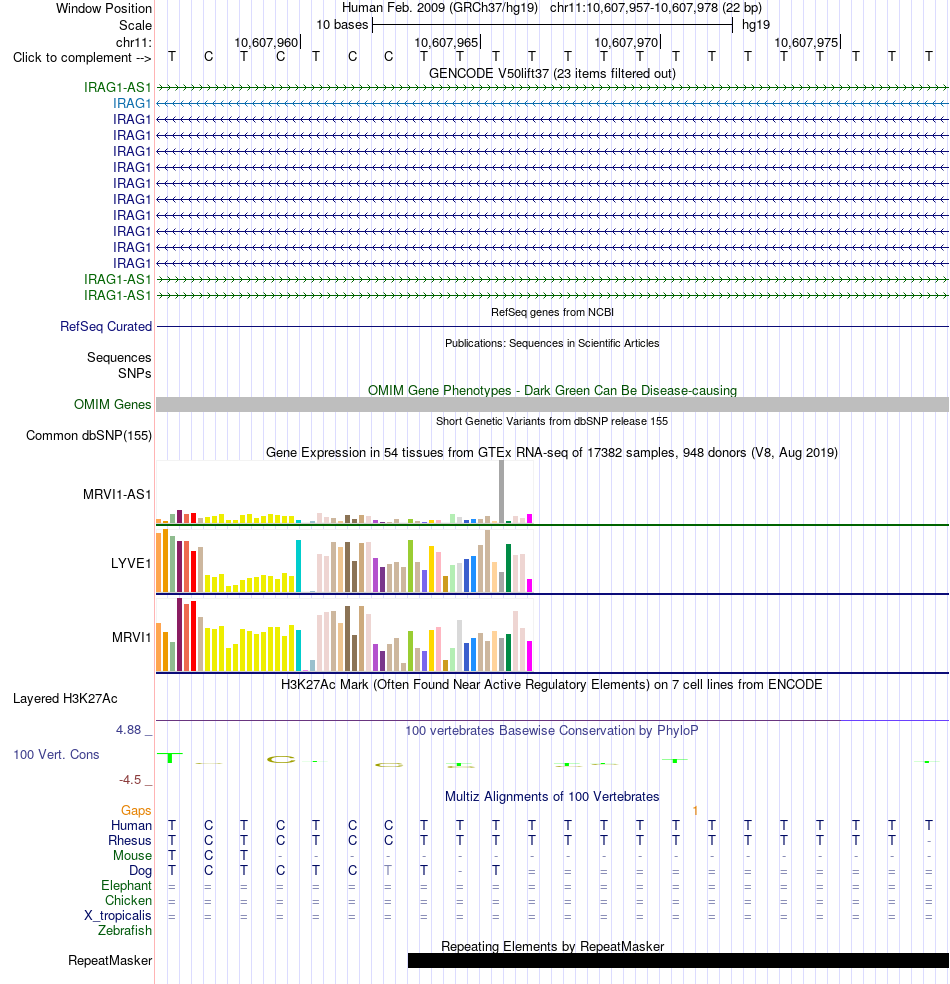Image resolution: width=950 pixels, height=984 pixels.
Task: Click the 'X_tropicalis' alignment row label
Action: (118, 916)
